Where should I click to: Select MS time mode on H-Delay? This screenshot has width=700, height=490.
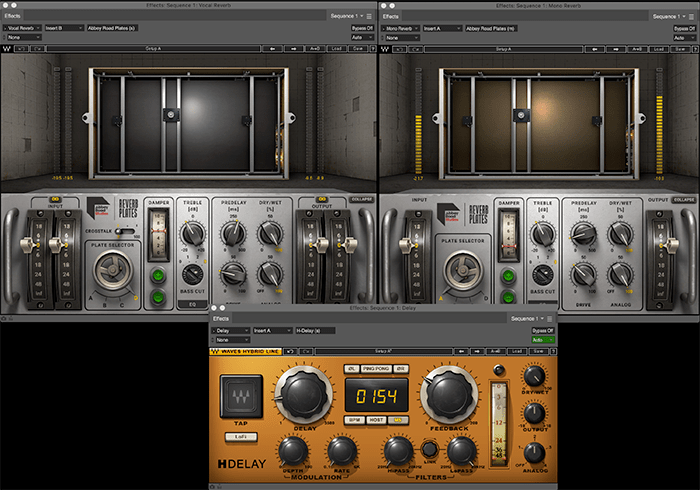click(x=398, y=420)
